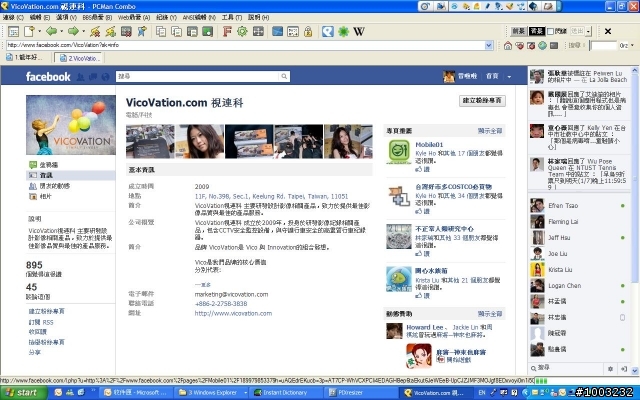Switch to PDresizer in taskbar
This screenshot has width=640, height=400.
coord(361,393)
